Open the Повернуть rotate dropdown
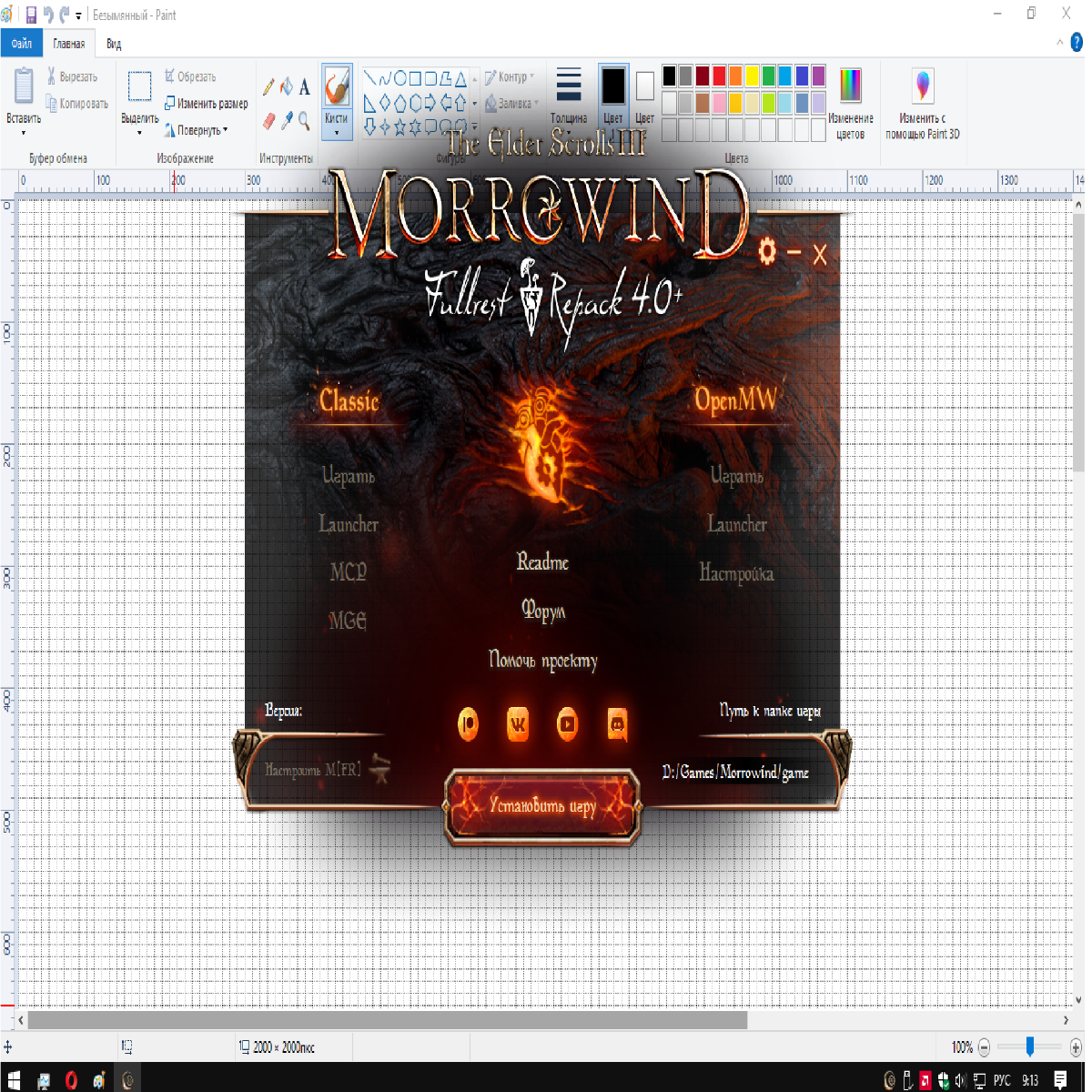This screenshot has height=1092, width=1092. (x=197, y=130)
